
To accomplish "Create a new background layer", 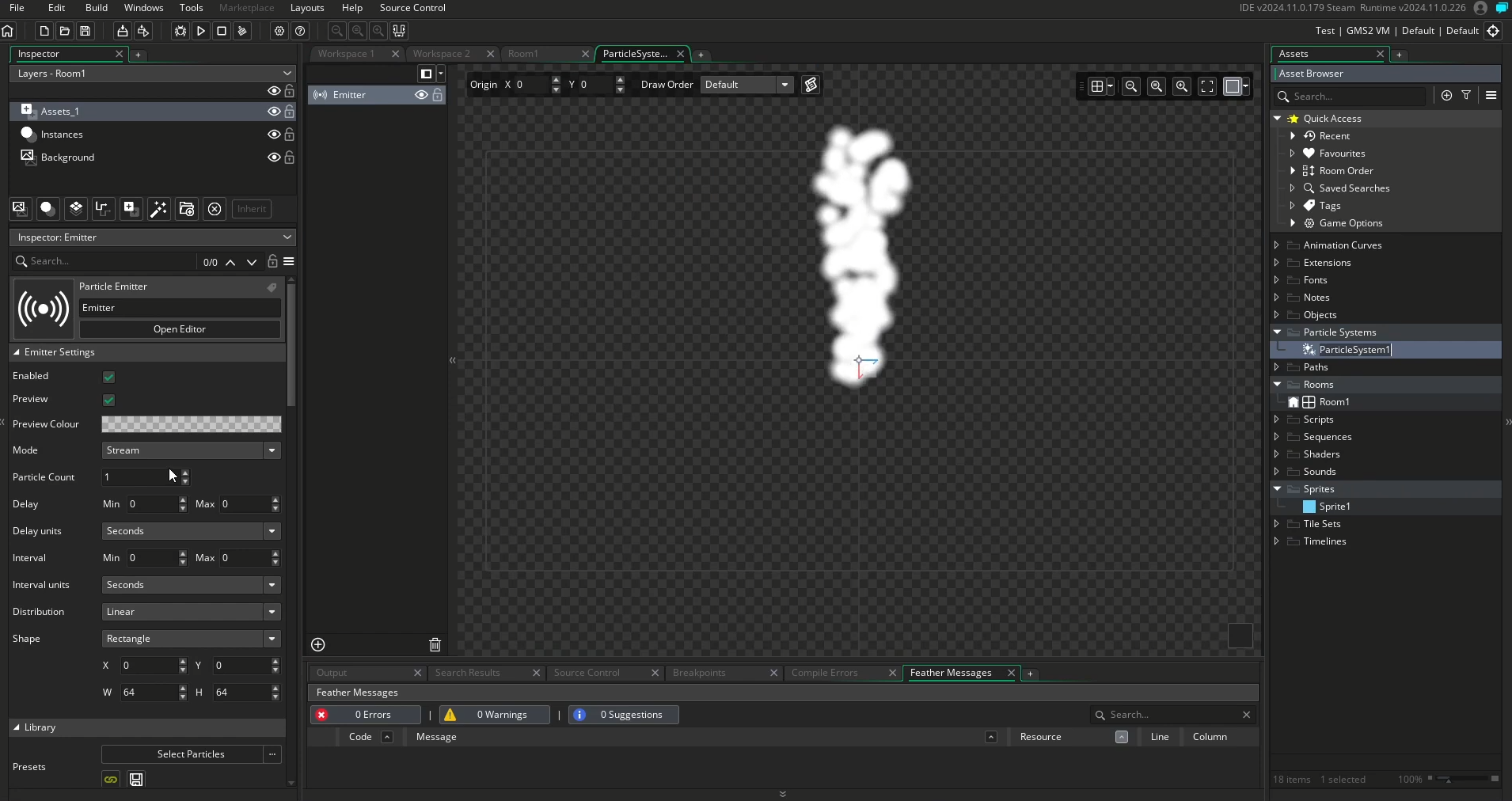I will tap(20, 208).
